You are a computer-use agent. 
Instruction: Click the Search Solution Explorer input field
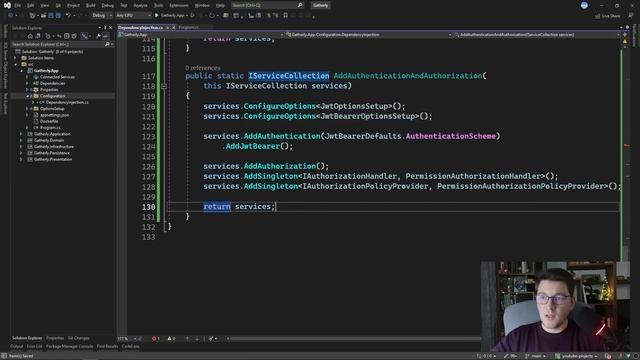tap(57, 44)
